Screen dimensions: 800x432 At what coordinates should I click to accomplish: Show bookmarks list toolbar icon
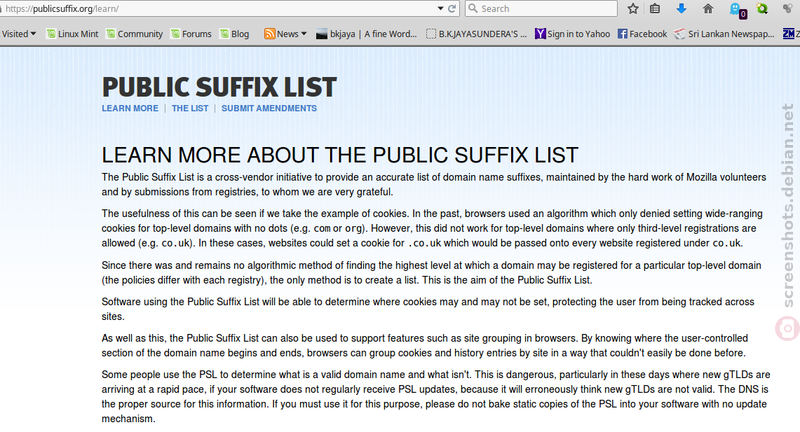(x=655, y=9)
